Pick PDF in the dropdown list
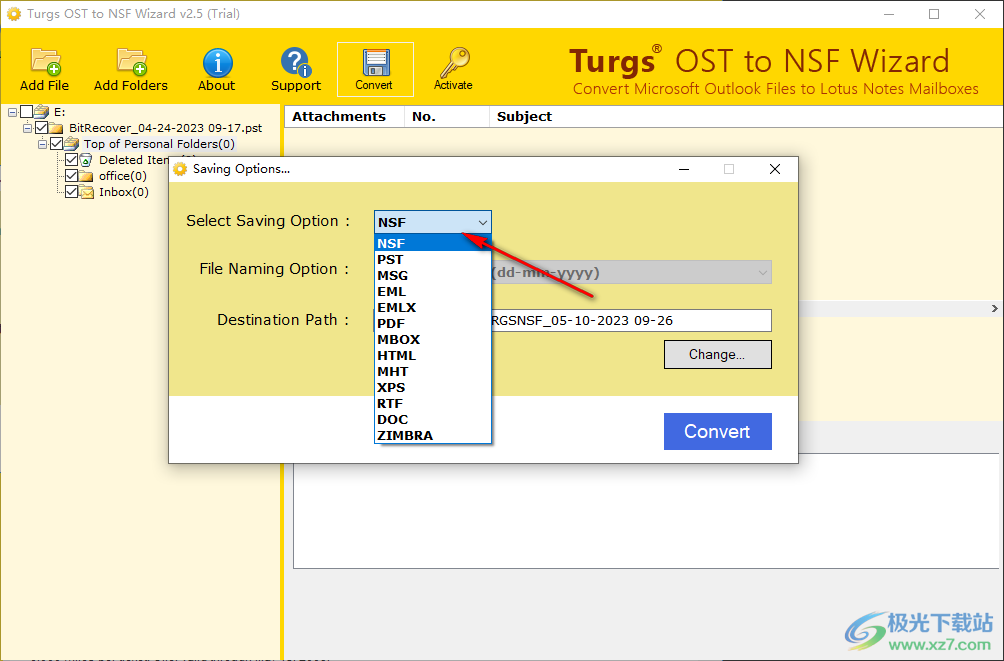The image size is (1004, 661). [x=433, y=323]
